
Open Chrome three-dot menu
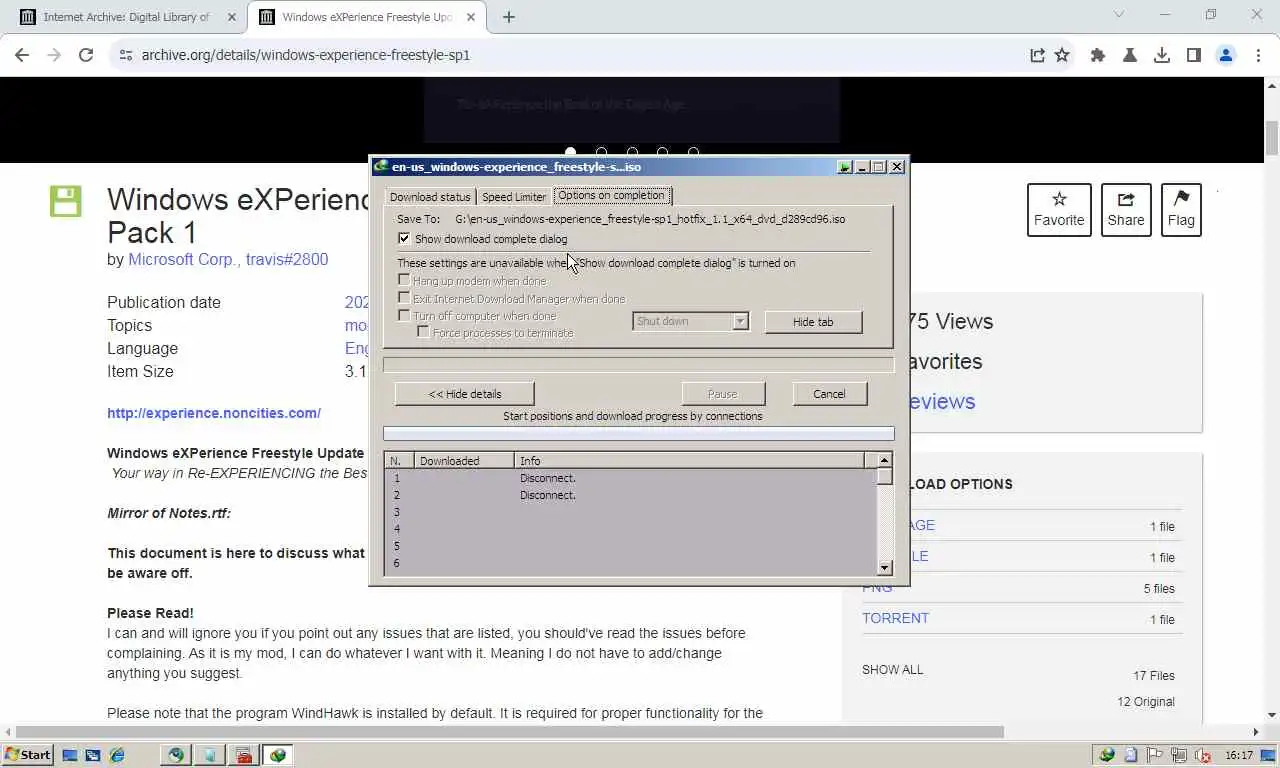1258,55
